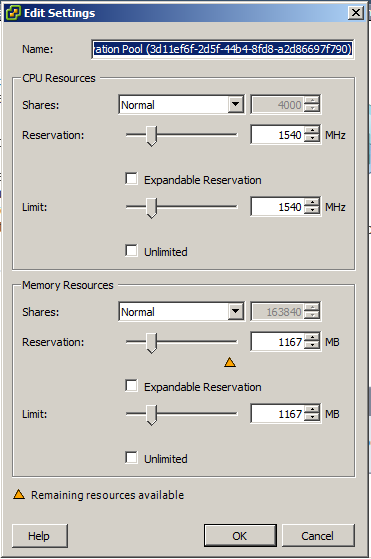This screenshot has height=559, width=371.
Task: Enable CPU Expandable Reservation checkbox
Action: [x=132, y=179]
